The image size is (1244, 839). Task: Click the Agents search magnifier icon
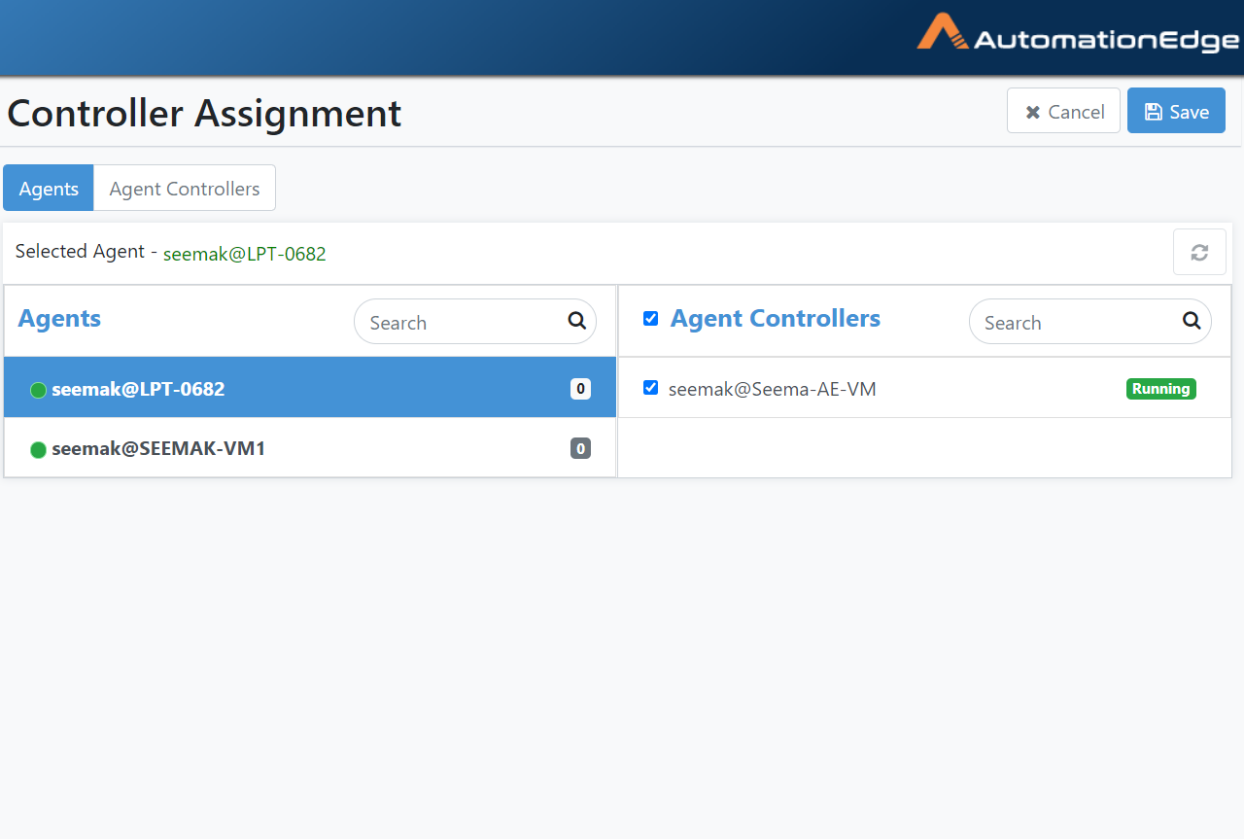(576, 321)
